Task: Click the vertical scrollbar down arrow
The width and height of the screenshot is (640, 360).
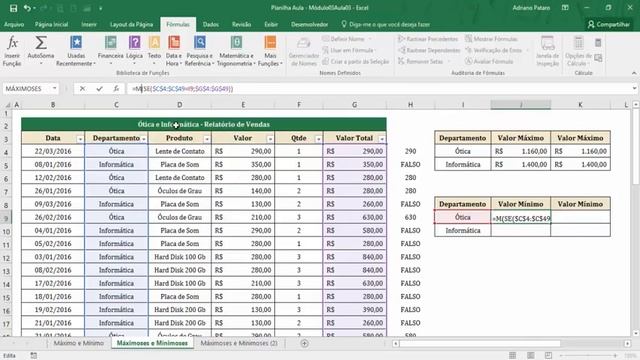Action: pos(636,333)
